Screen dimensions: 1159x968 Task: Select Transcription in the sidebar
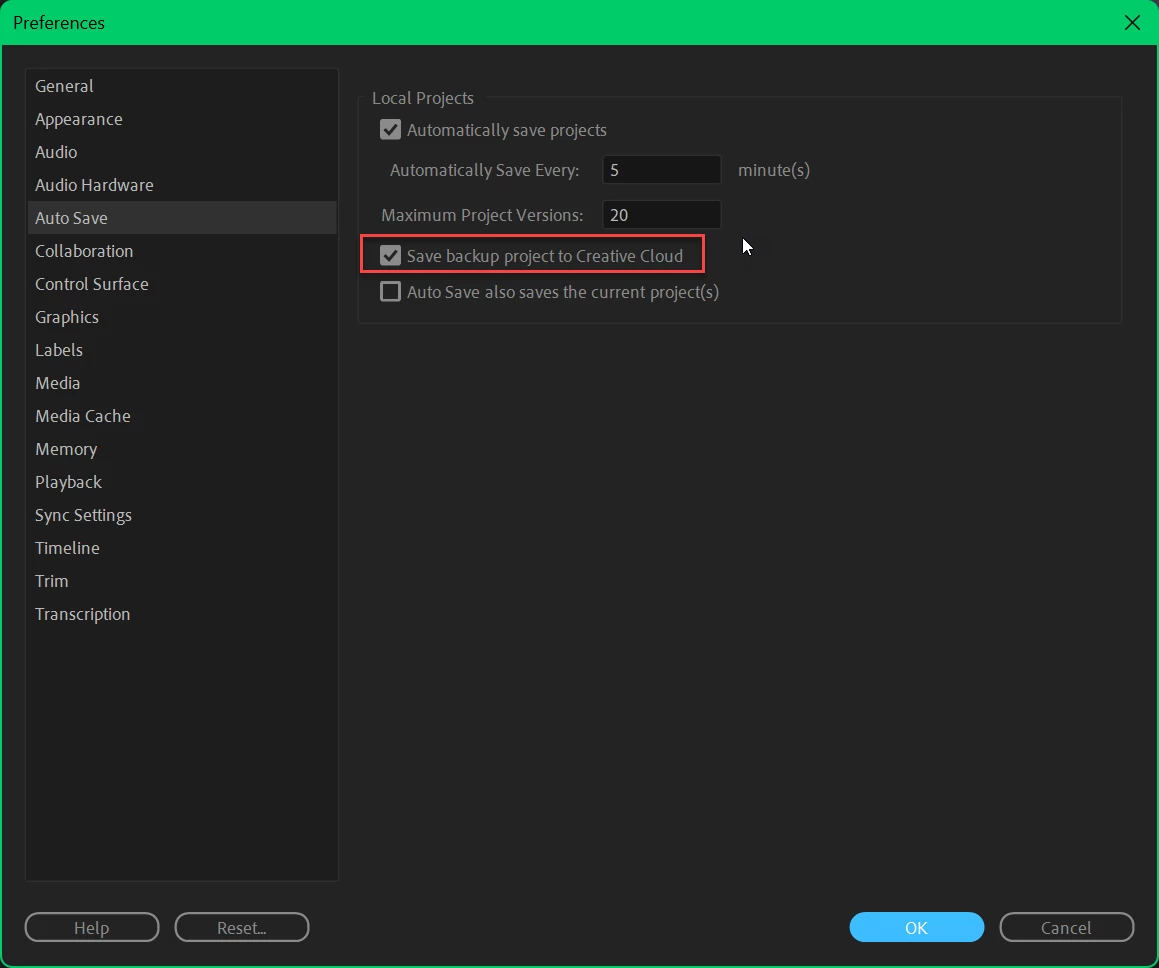(x=182, y=614)
